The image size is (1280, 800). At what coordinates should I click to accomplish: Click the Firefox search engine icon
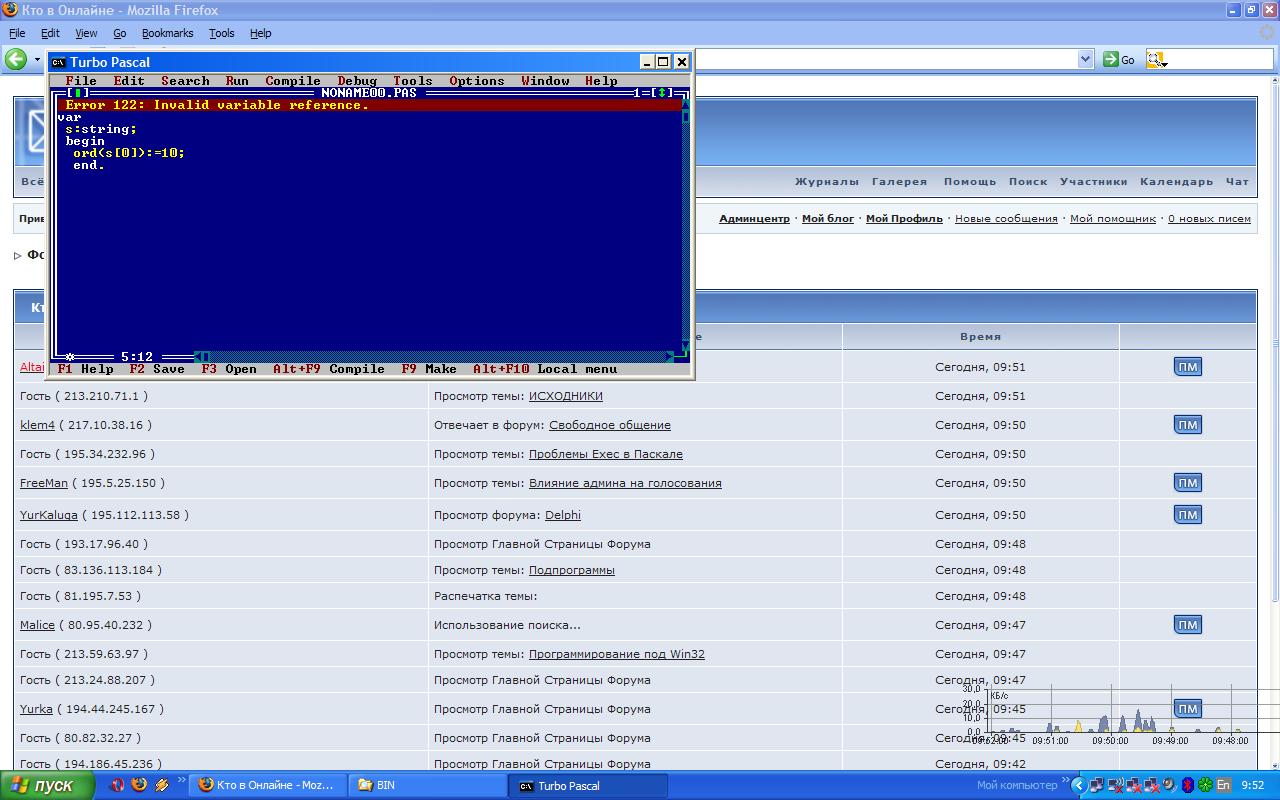coord(1155,60)
